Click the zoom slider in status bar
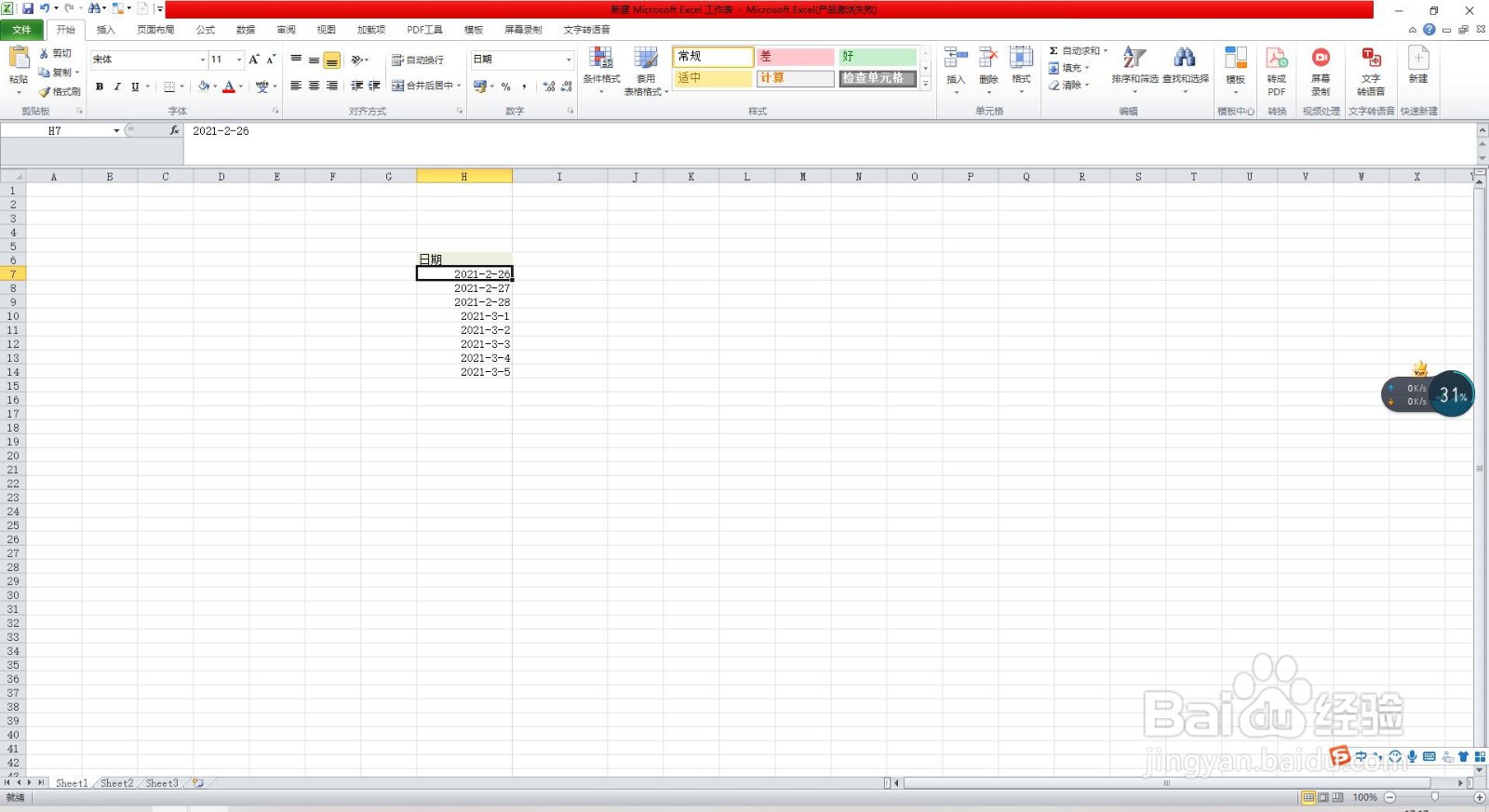 click(x=1434, y=797)
